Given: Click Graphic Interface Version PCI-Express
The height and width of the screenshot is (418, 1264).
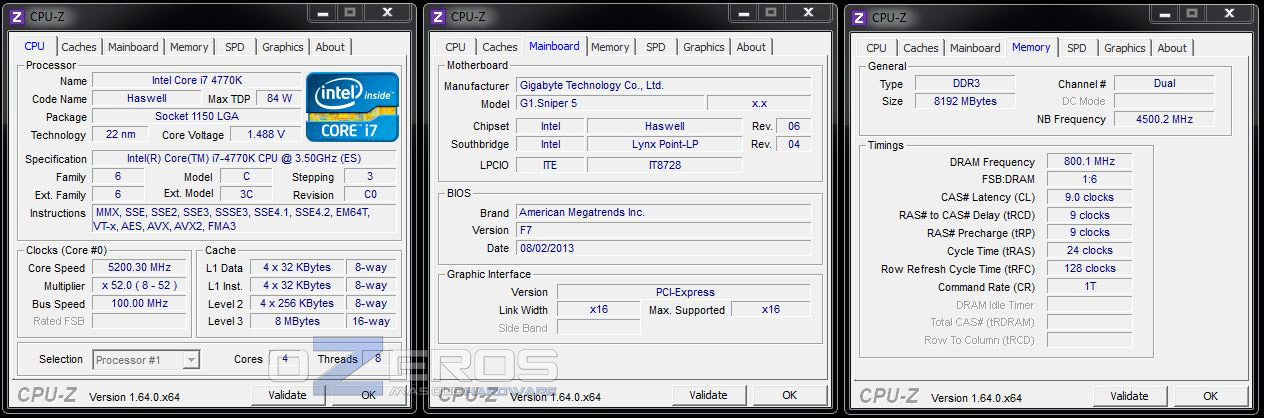Looking at the screenshot, I should [x=684, y=293].
